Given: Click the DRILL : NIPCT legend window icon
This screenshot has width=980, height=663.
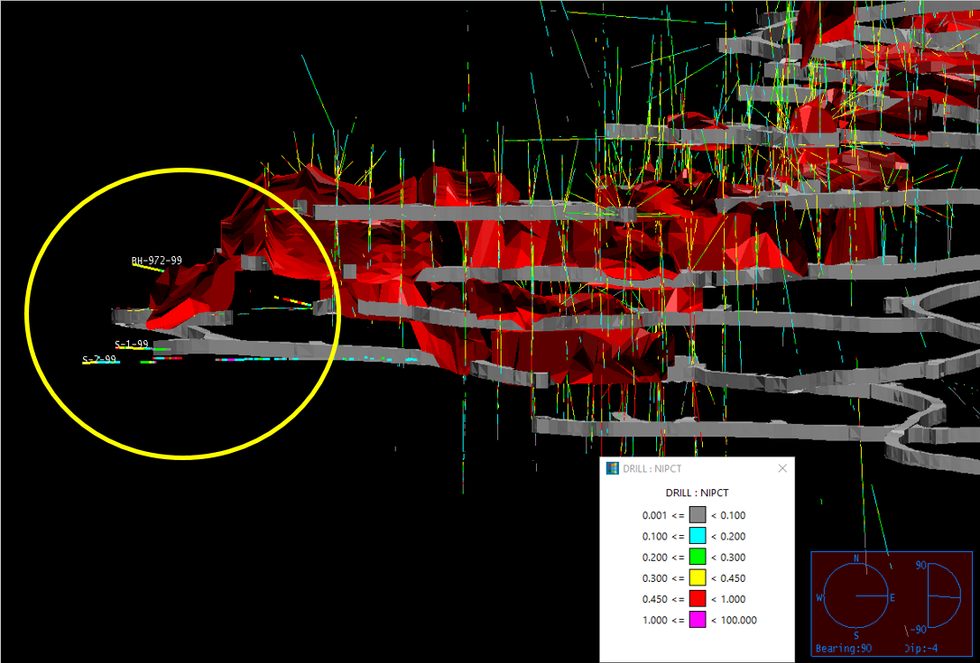Looking at the screenshot, I should pyautogui.click(x=612, y=468).
